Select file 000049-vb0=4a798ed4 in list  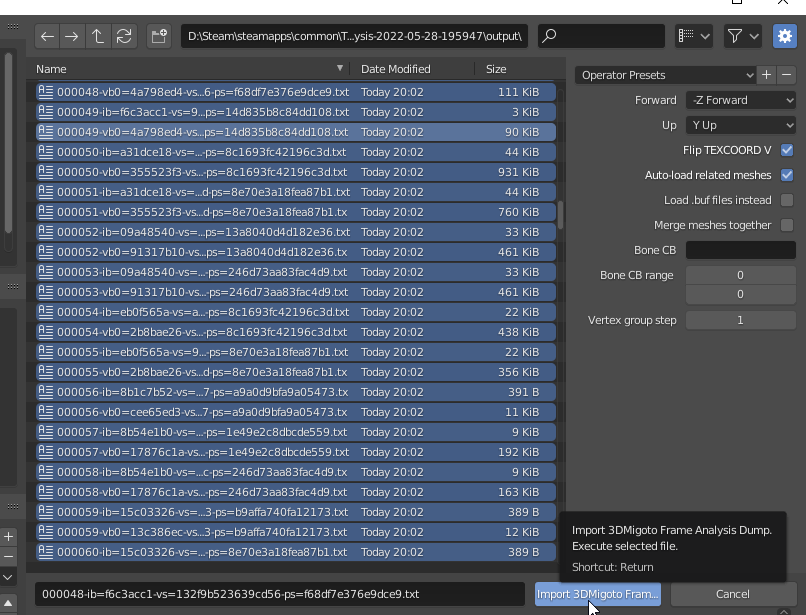point(296,132)
